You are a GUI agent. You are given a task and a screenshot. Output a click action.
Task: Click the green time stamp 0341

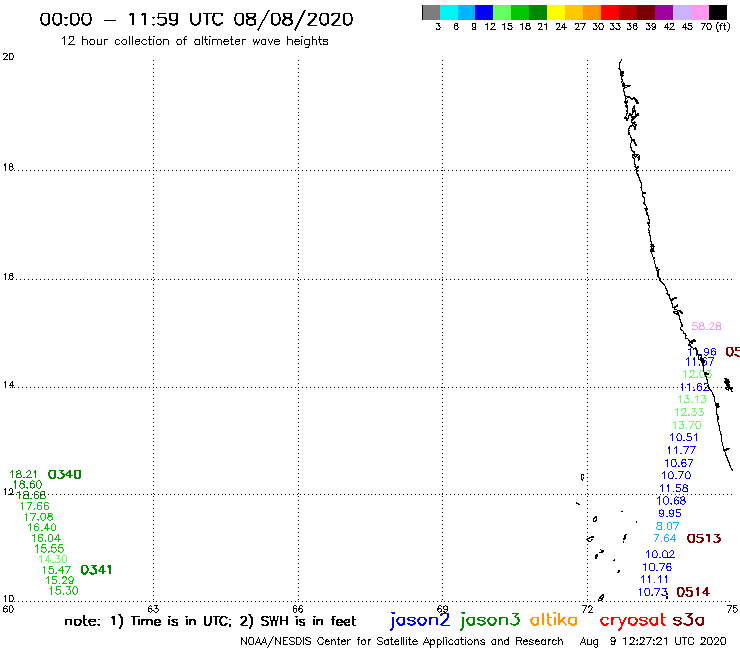tap(96, 570)
